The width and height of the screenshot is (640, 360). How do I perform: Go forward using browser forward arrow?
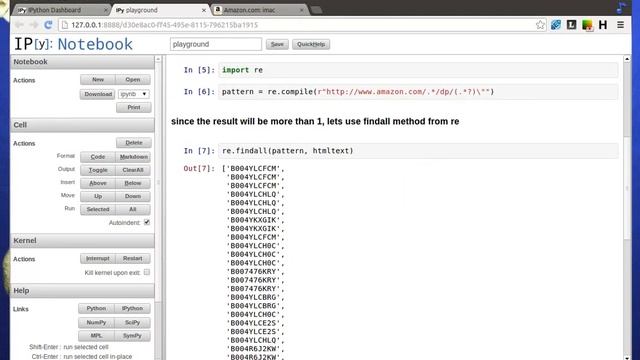click(x=34, y=25)
